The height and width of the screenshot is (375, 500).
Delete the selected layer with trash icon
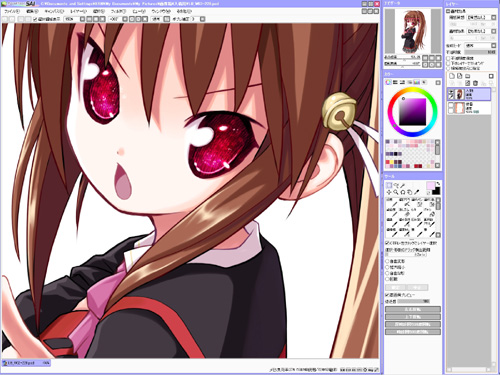(475, 83)
